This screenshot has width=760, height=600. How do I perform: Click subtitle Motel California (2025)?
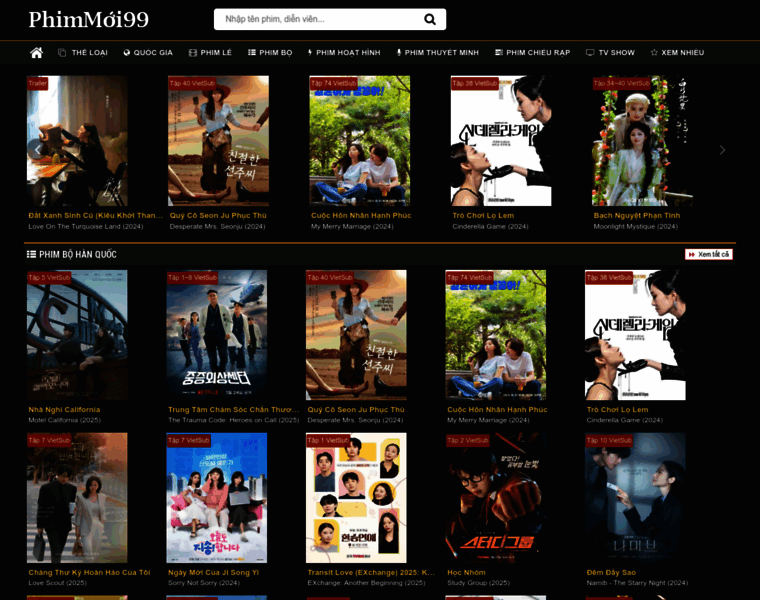click(x=64, y=420)
